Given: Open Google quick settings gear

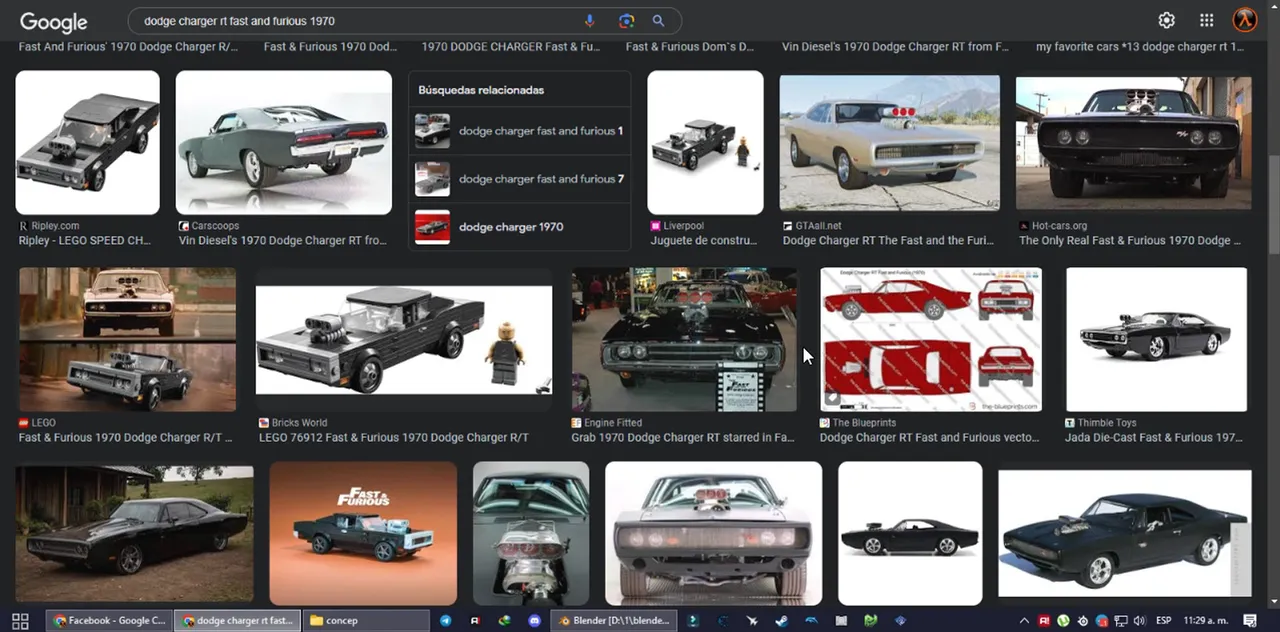Looking at the screenshot, I should click(1166, 20).
